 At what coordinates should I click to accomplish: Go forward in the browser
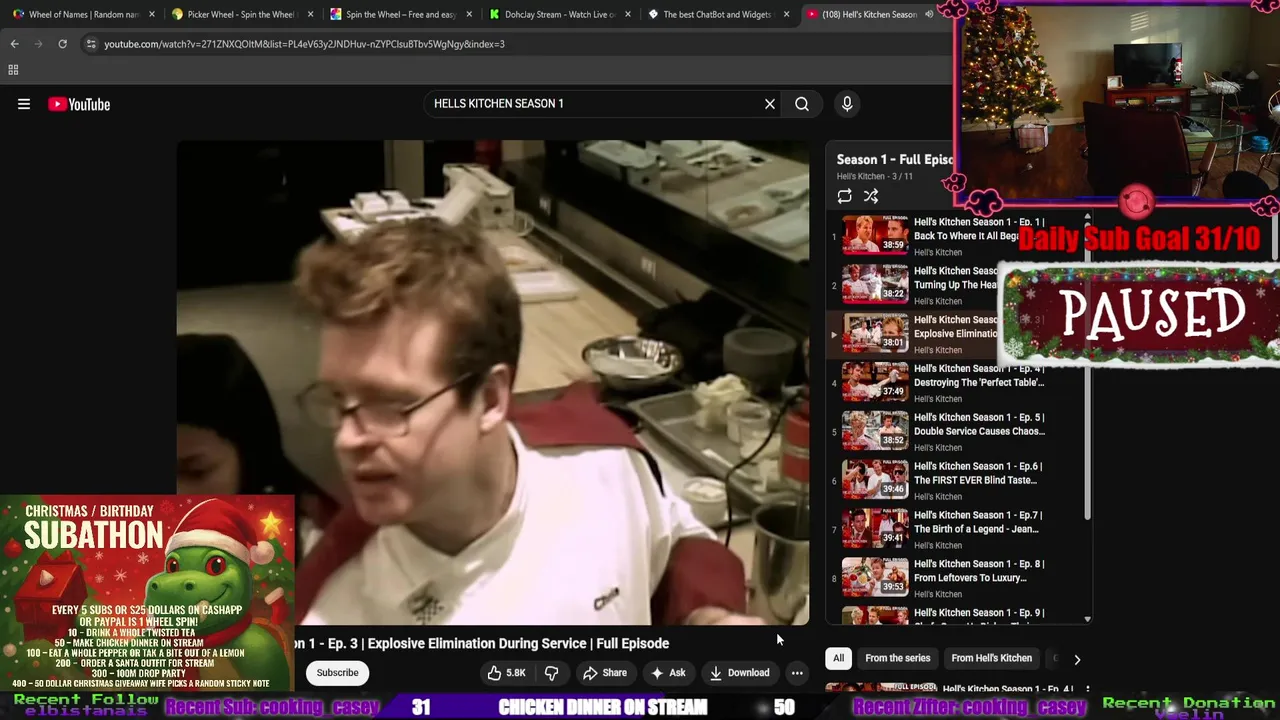38,44
